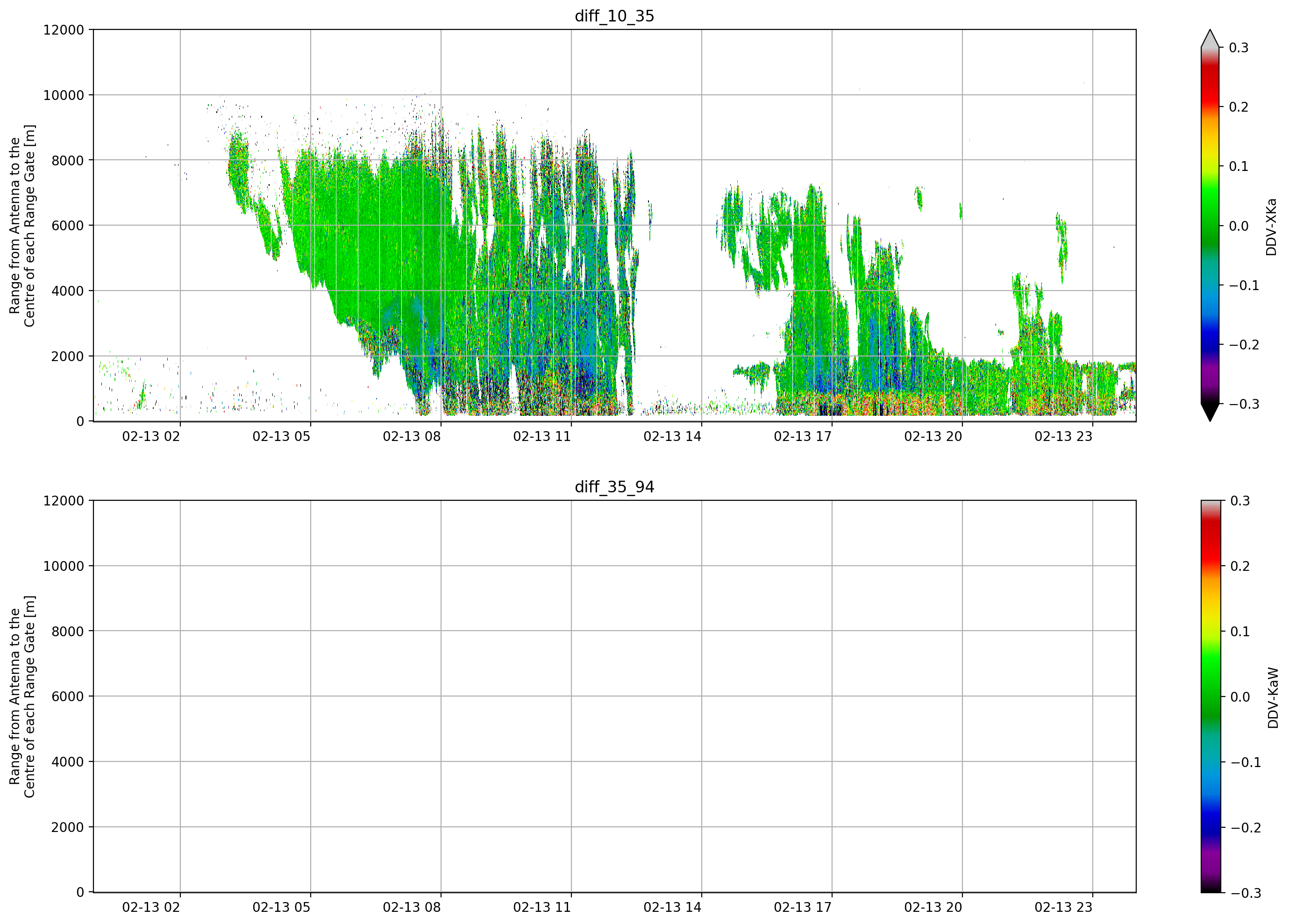The width and height of the screenshot is (1289, 924).
Task: Click the 0.0 tick on DDV-KaW colorbar
Action: (x=1240, y=697)
